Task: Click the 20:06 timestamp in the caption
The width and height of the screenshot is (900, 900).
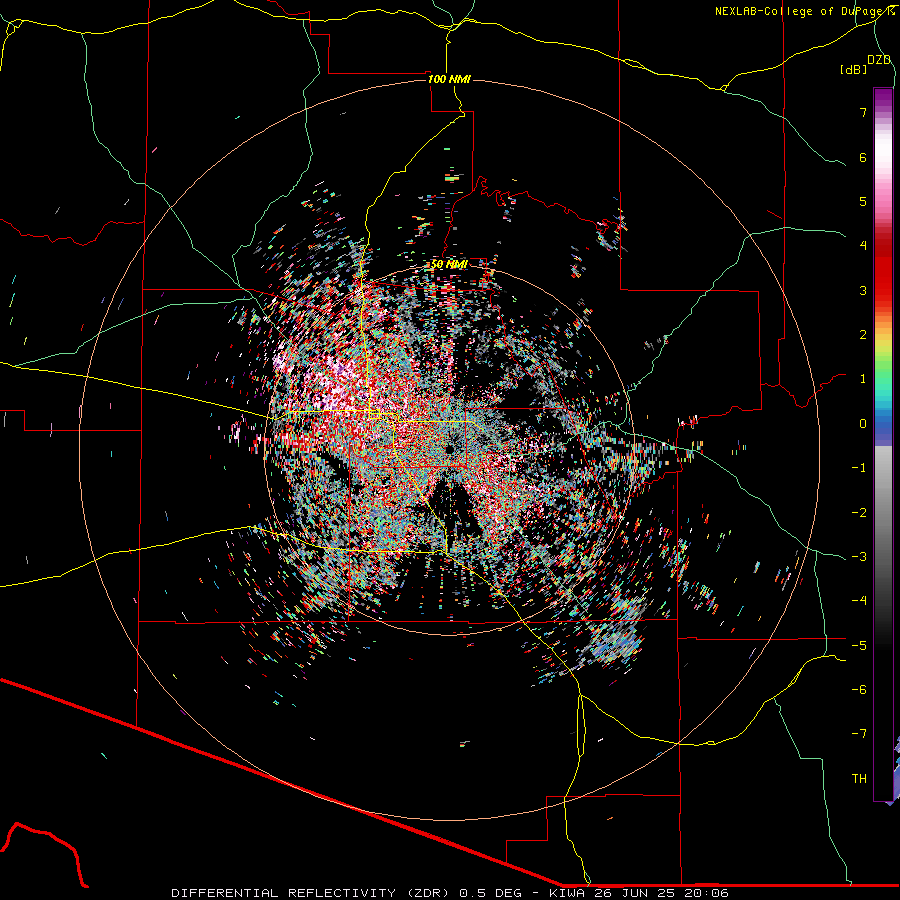Action: [x=707, y=893]
